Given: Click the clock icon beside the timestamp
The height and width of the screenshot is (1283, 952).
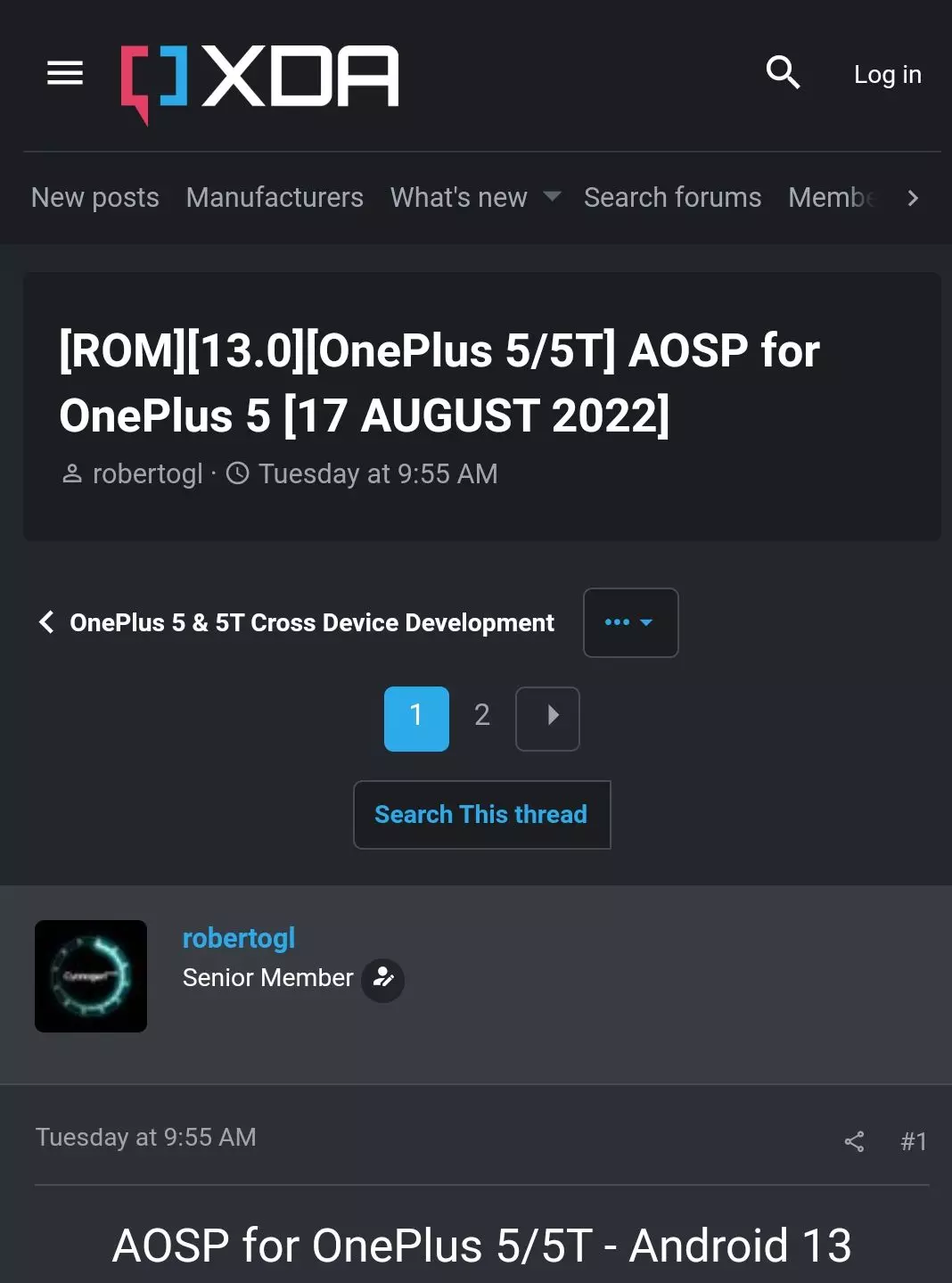Looking at the screenshot, I should 236,473.
